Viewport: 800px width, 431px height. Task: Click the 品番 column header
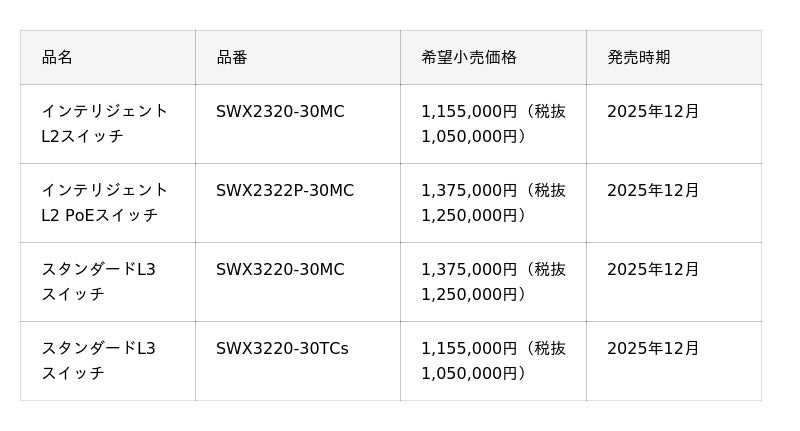(232, 58)
